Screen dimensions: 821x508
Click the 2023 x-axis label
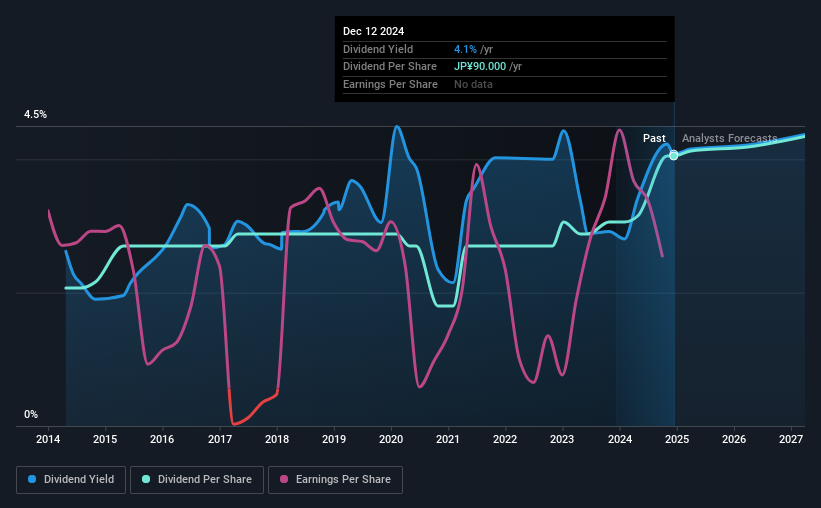point(562,439)
